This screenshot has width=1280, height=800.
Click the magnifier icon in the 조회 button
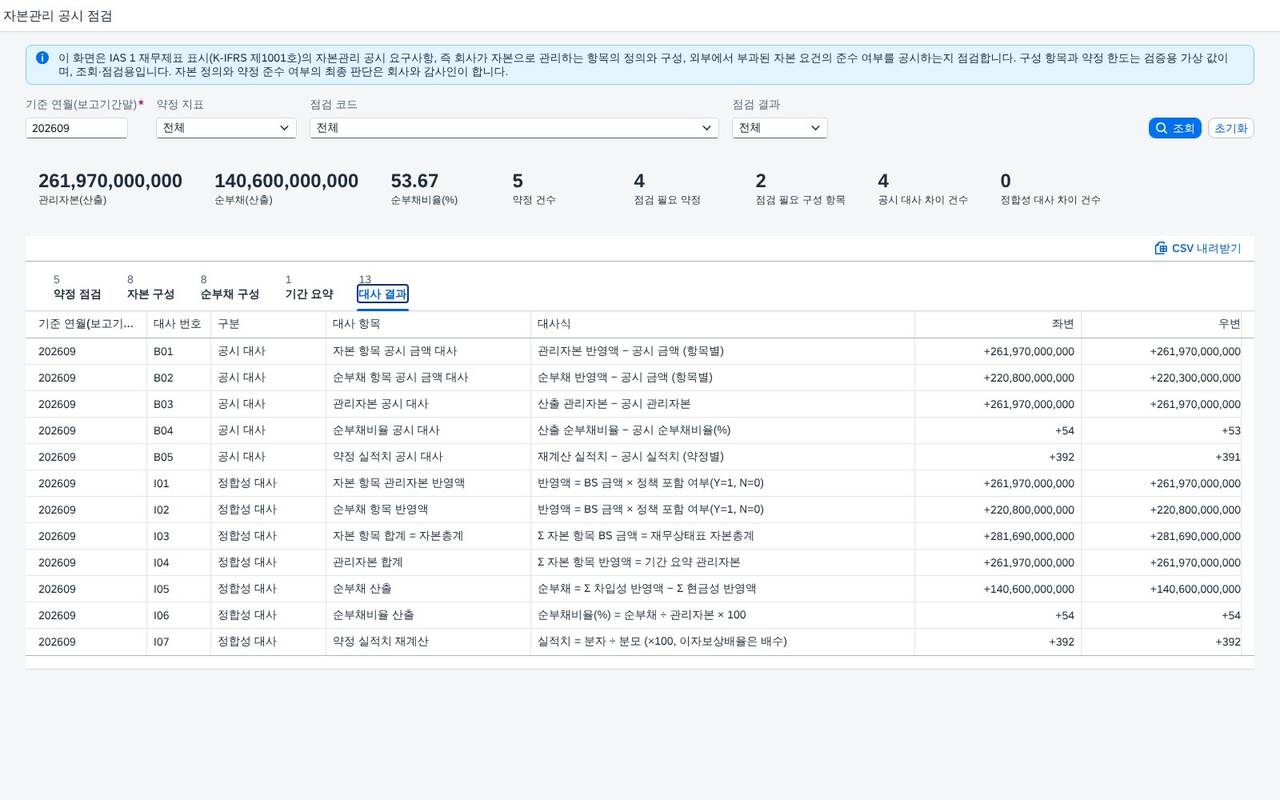1161,128
